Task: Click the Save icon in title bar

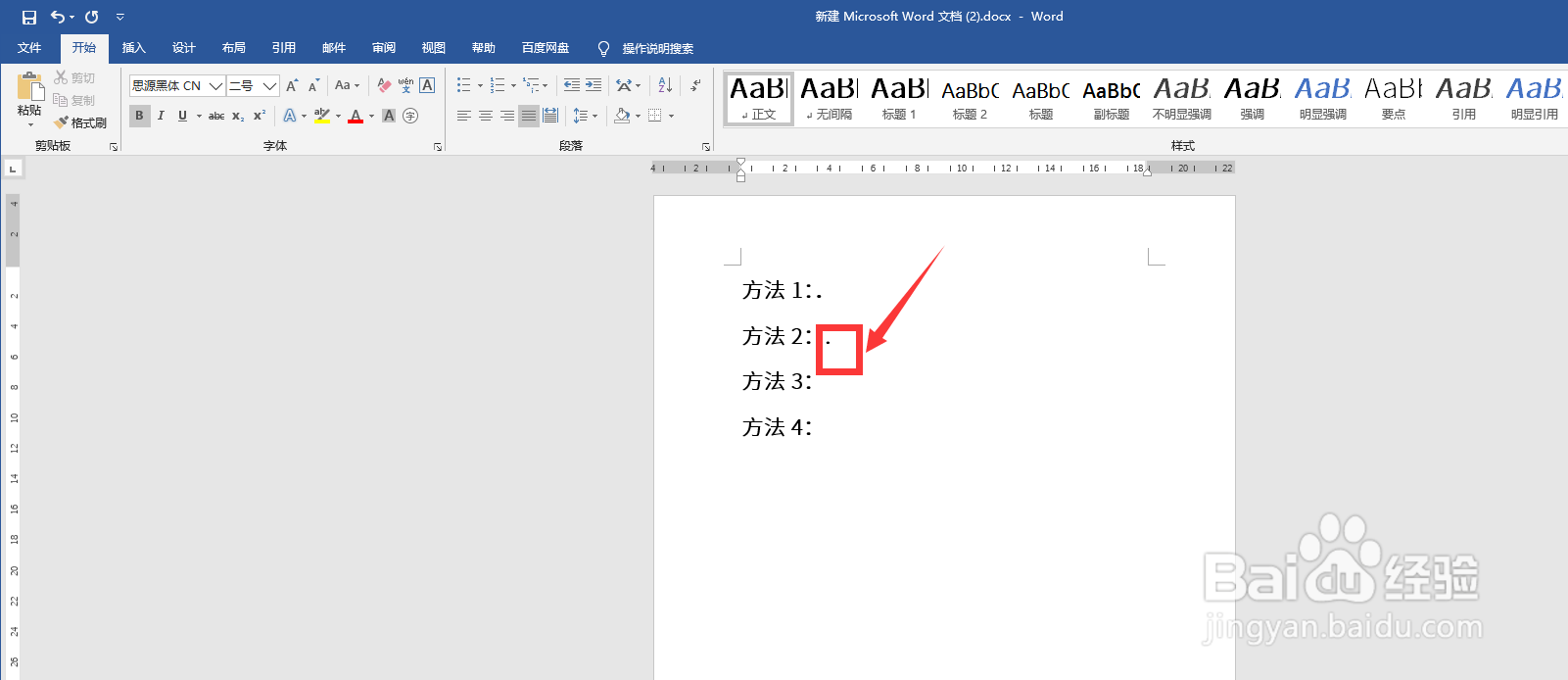Action: coord(29,17)
